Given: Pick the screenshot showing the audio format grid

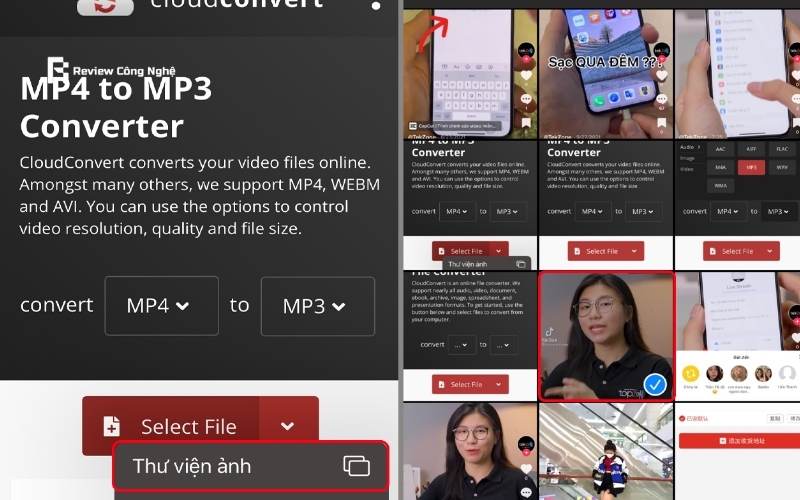Looking at the screenshot, I should click(x=737, y=205).
